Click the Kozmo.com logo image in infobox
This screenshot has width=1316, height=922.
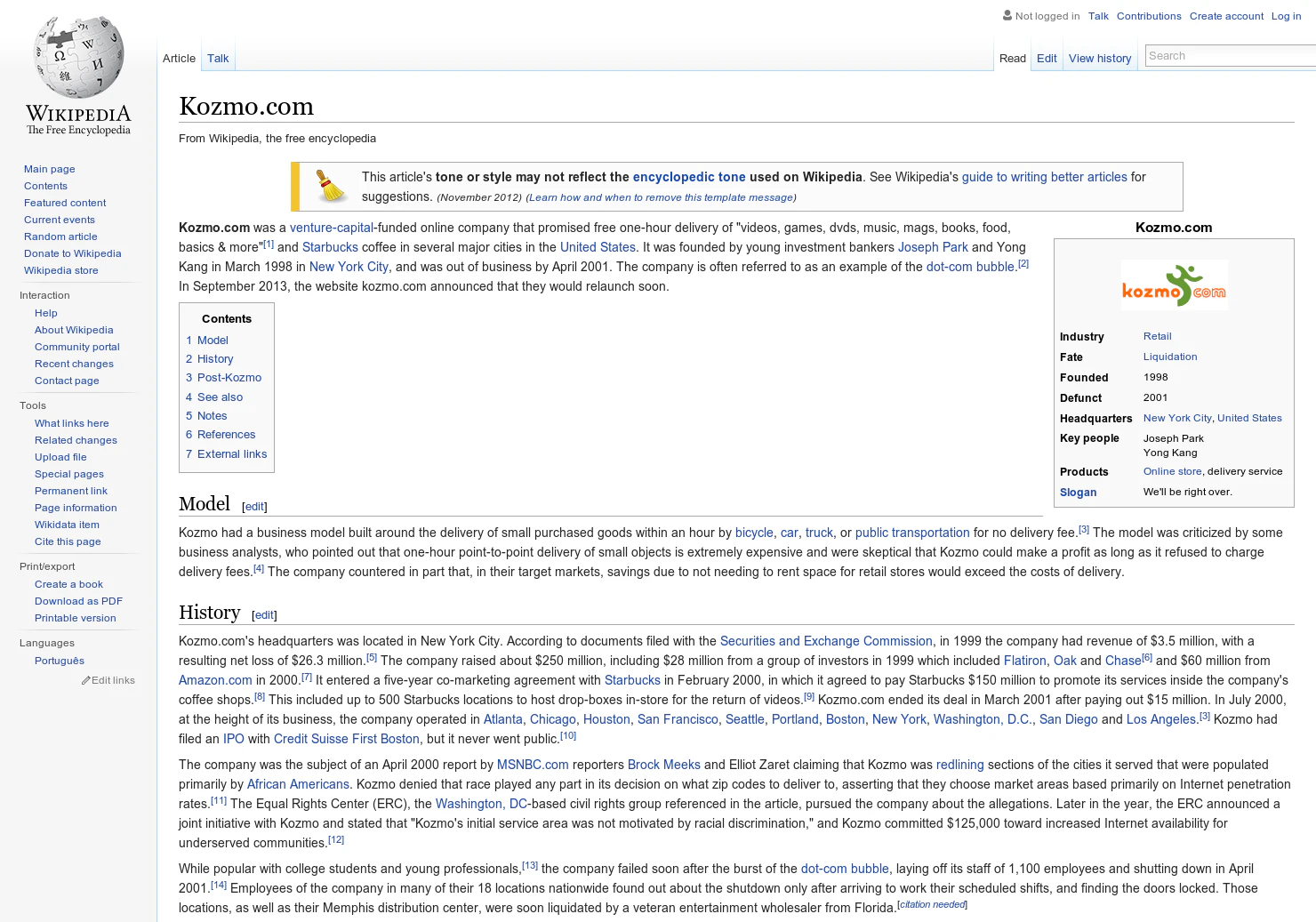[x=1174, y=285]
